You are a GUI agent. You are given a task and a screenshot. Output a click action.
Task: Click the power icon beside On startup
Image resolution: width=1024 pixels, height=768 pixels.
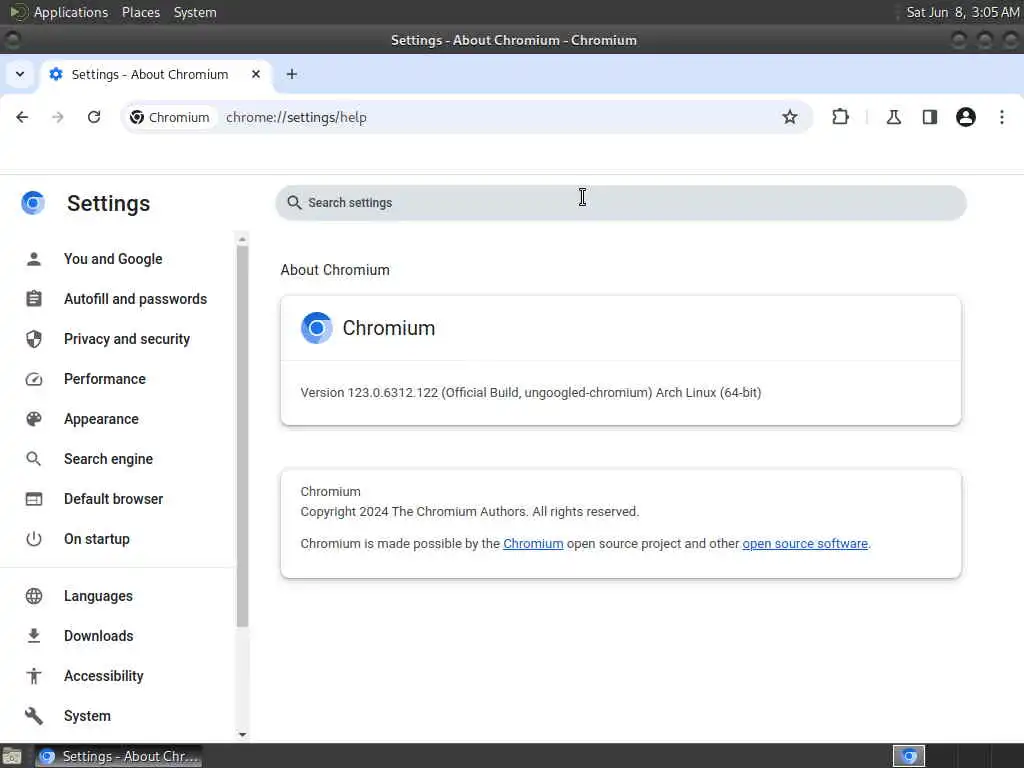point(34,539)
